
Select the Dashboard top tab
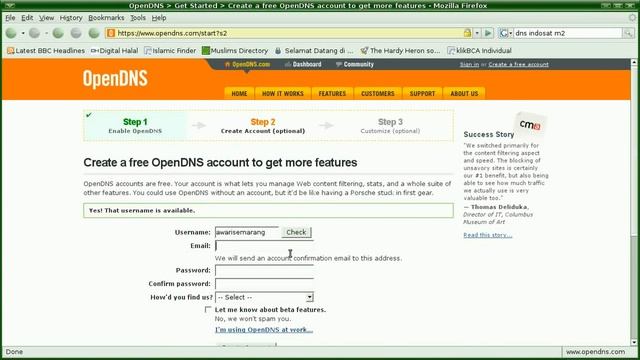point(303,64)
